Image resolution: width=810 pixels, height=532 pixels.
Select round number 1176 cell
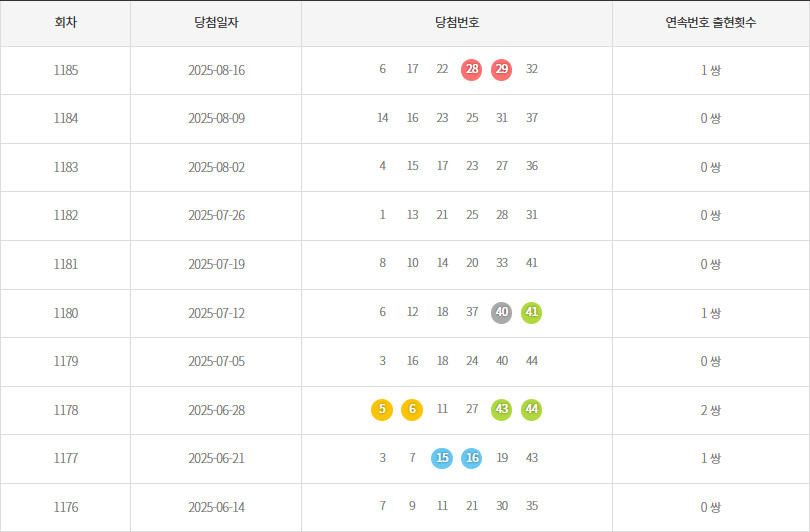(66, 508)
